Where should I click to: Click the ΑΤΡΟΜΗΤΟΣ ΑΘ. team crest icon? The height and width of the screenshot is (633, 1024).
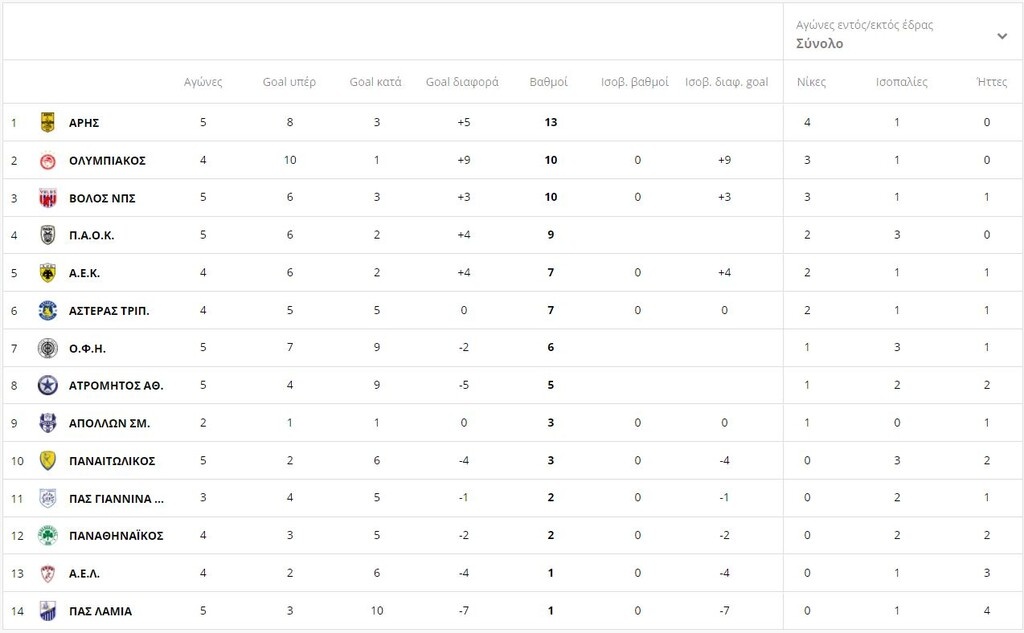coord(47,385)
